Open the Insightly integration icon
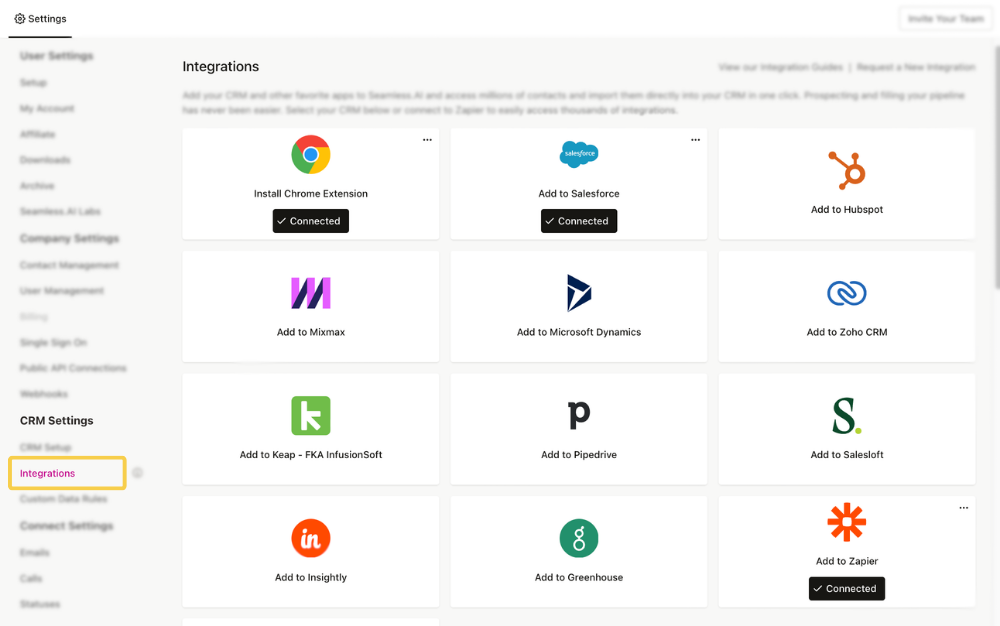Screen dimensions: 1000x626 point(310,537)
